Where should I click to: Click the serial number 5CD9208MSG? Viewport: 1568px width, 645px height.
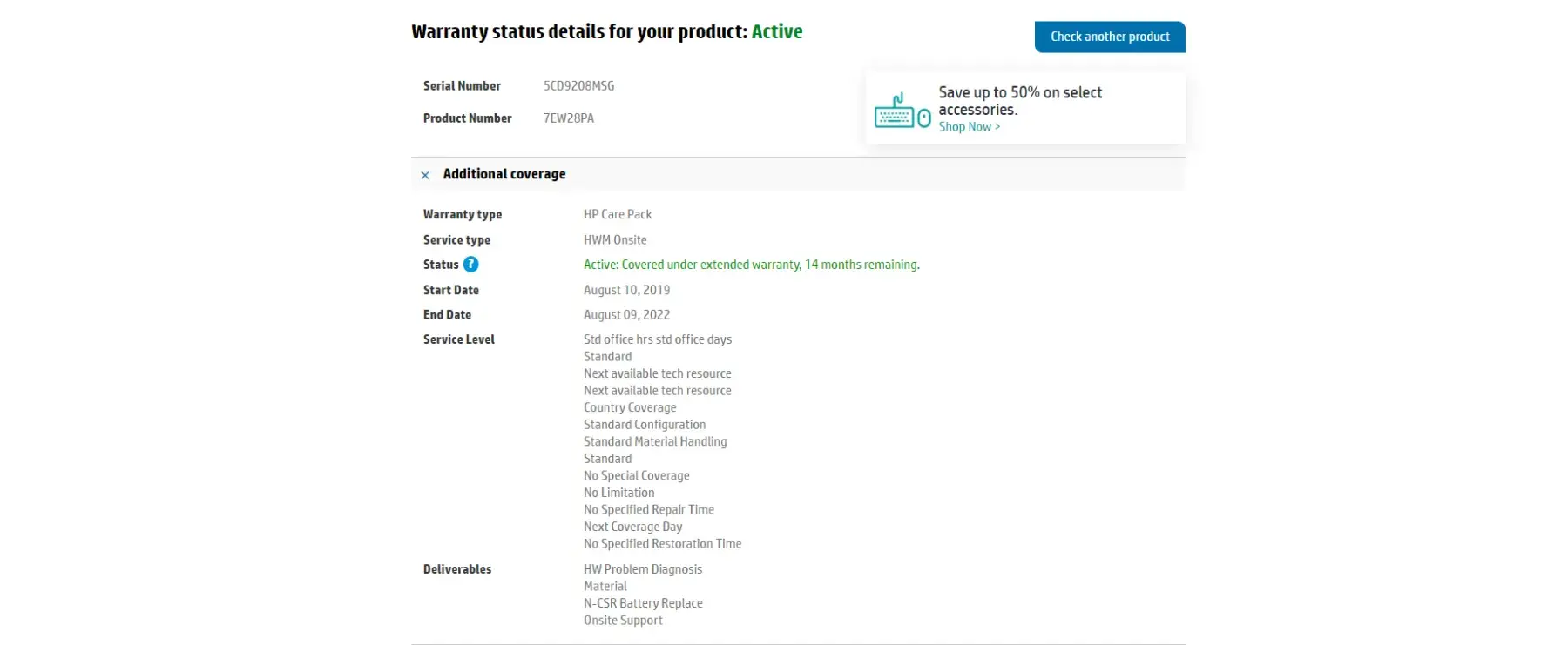(x=578, y=86)
